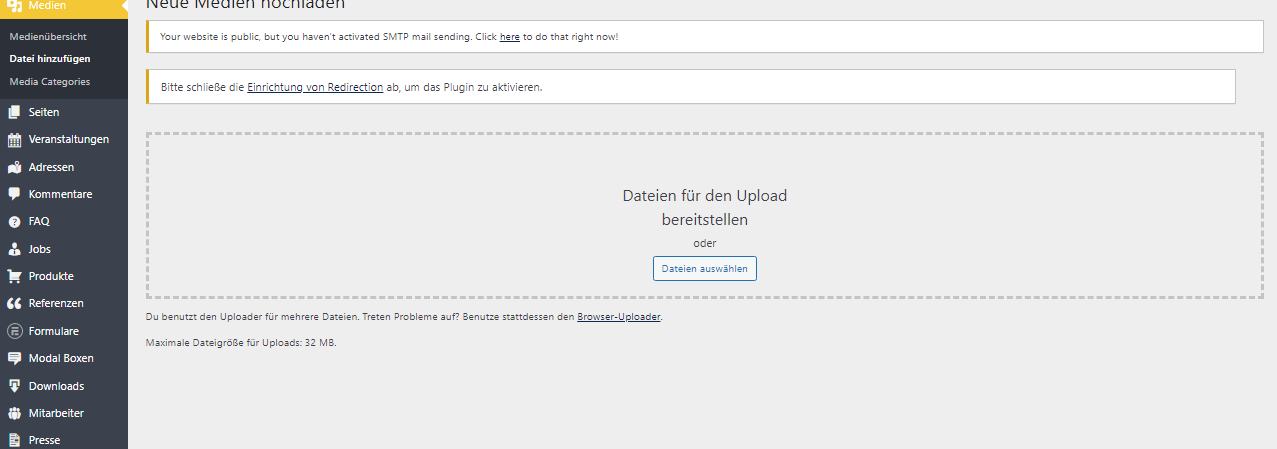
Task: Follow the 'here' SMTP activation link
Action: [x=509, y=37]
